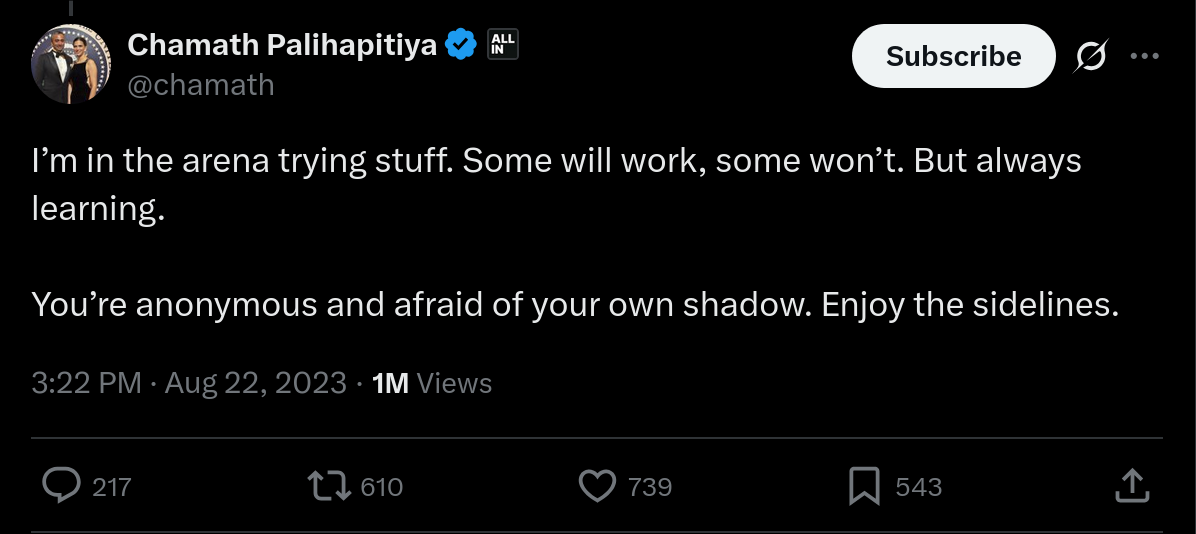
Task: Click the Subscribe button
Action: coord(953,56)
